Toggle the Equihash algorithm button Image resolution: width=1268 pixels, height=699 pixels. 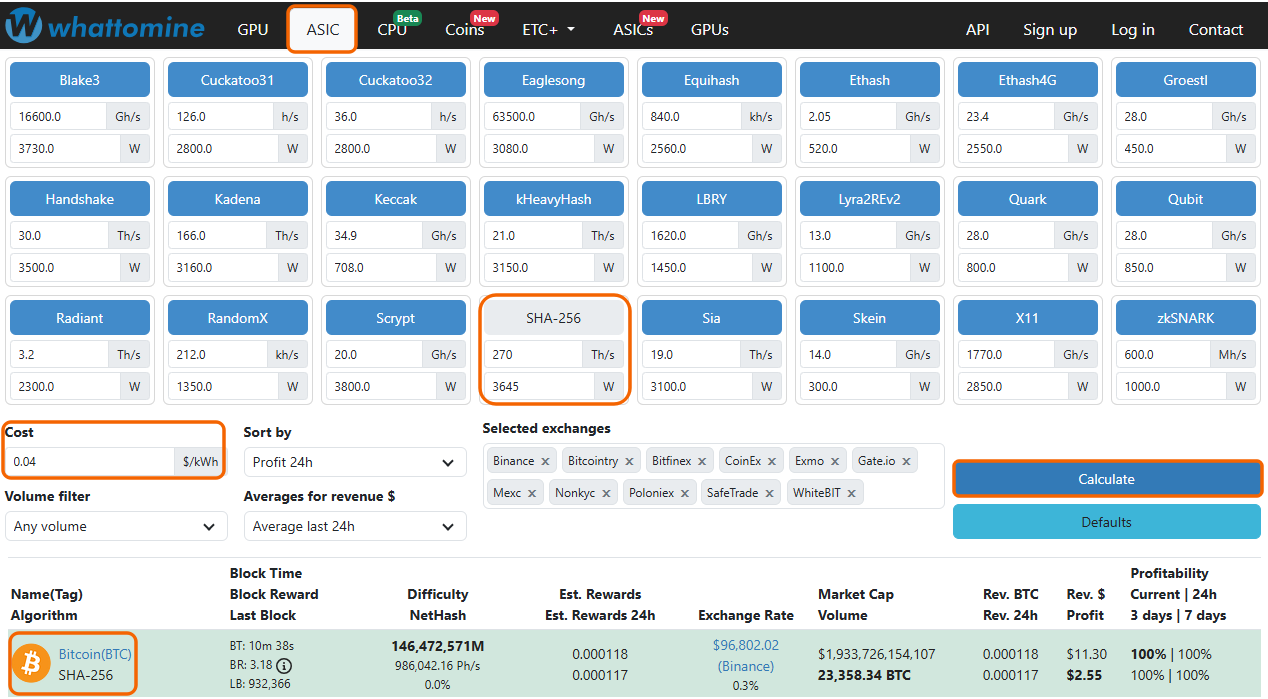tap(711, 80)
